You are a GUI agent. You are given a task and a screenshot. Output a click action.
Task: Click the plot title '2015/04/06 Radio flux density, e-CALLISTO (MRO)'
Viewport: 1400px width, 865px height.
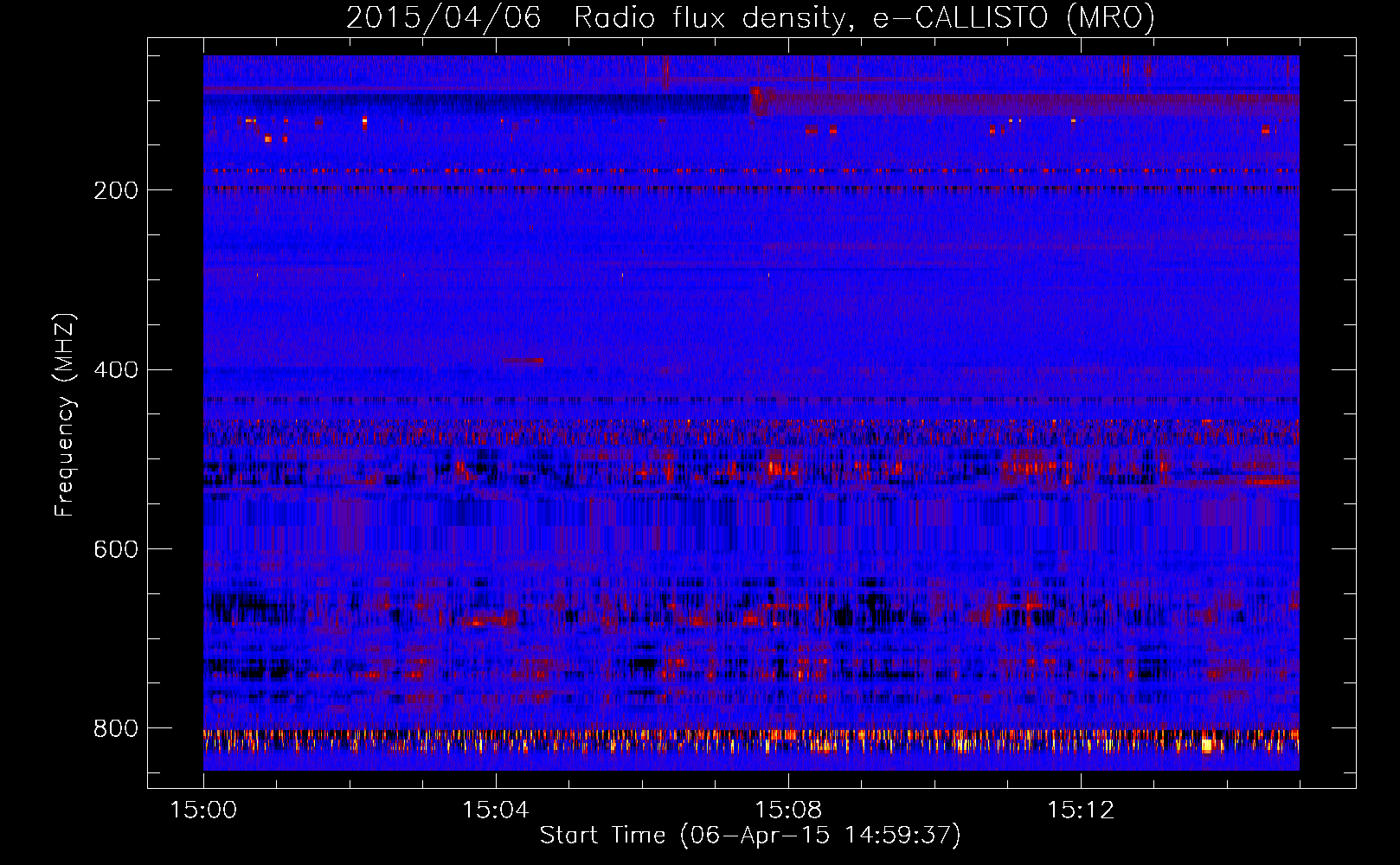(750, 17)
